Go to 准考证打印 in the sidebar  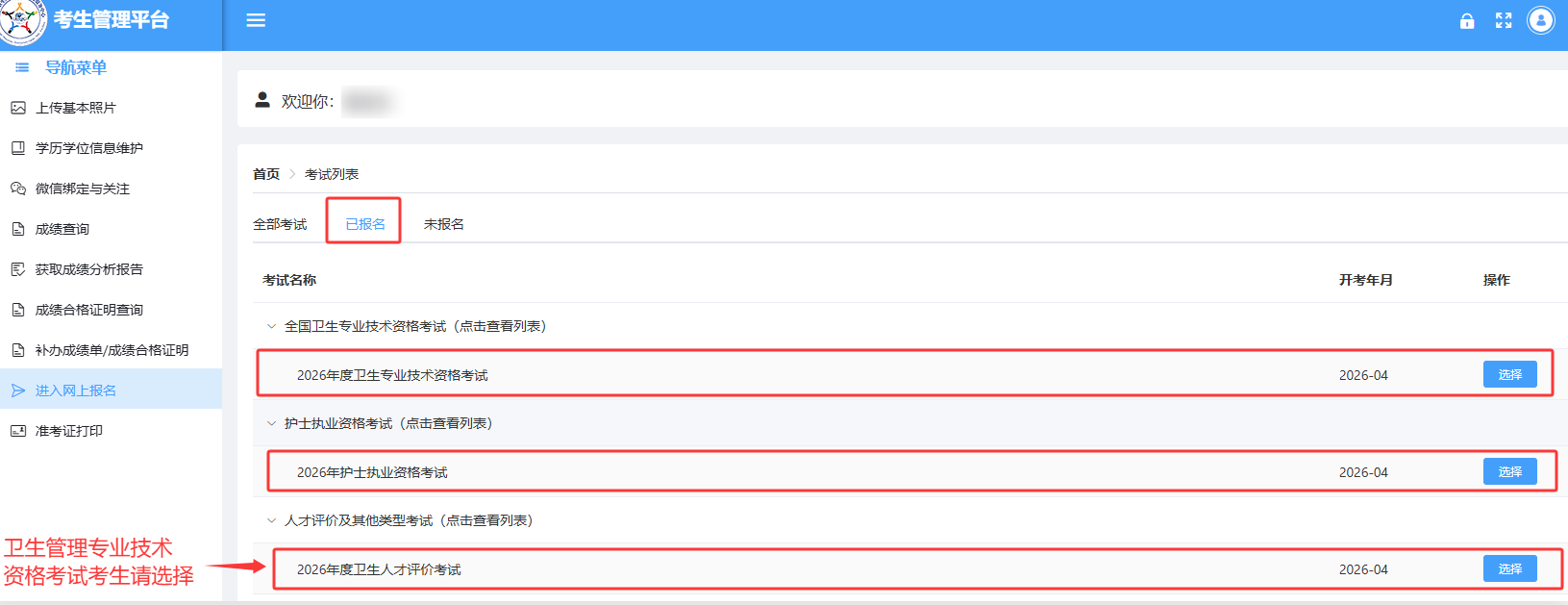coord(68,431)
